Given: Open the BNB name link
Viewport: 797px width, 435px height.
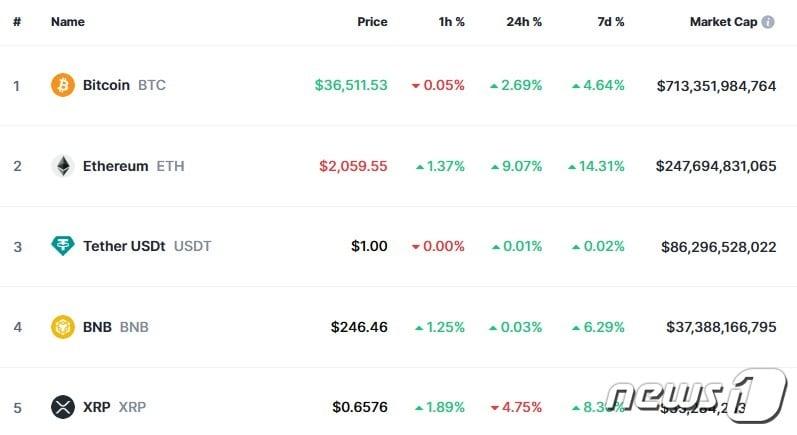Looking at the screenshot, I should (x=97, y=326).
